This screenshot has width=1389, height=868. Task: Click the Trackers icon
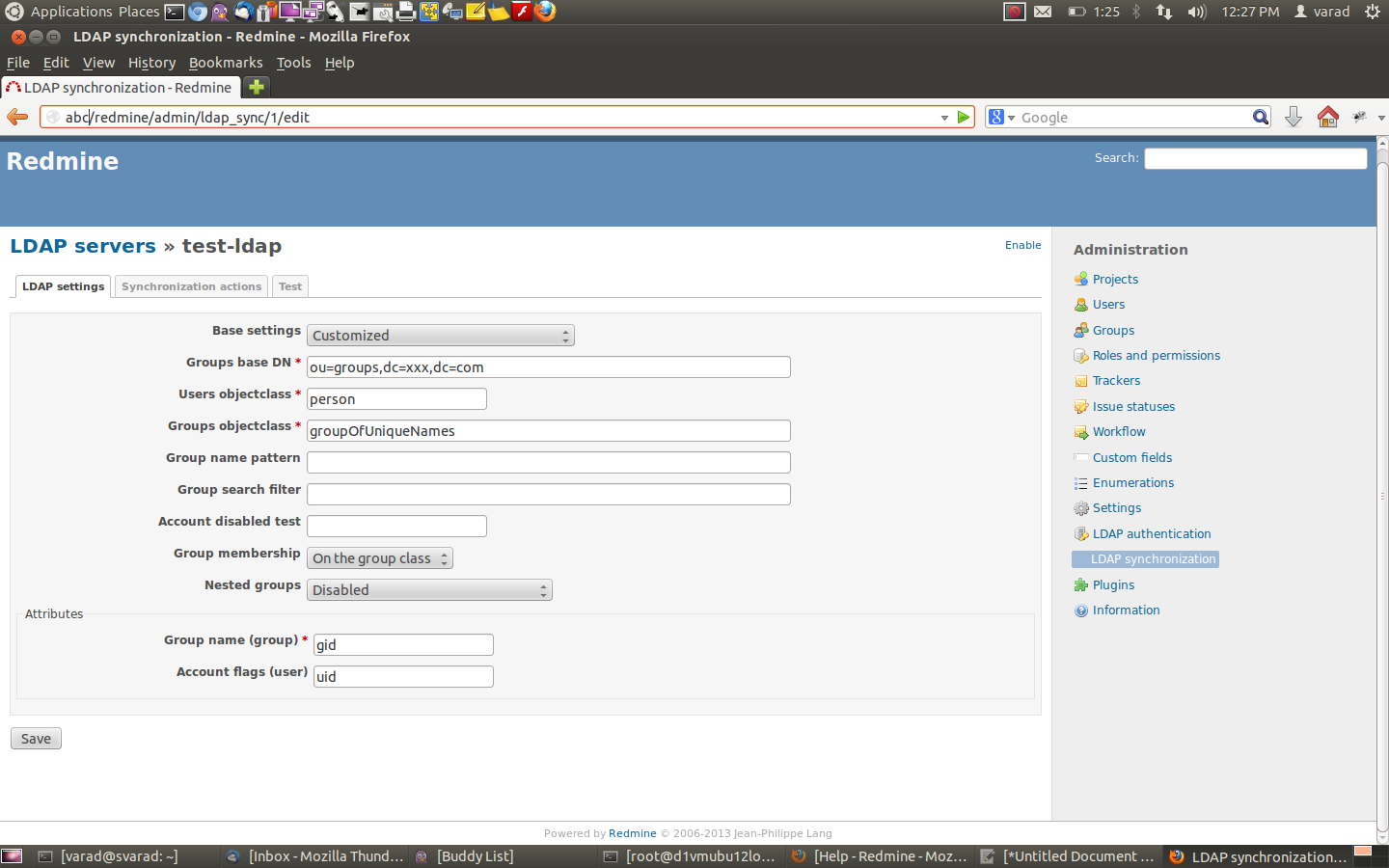(1080, 380)
